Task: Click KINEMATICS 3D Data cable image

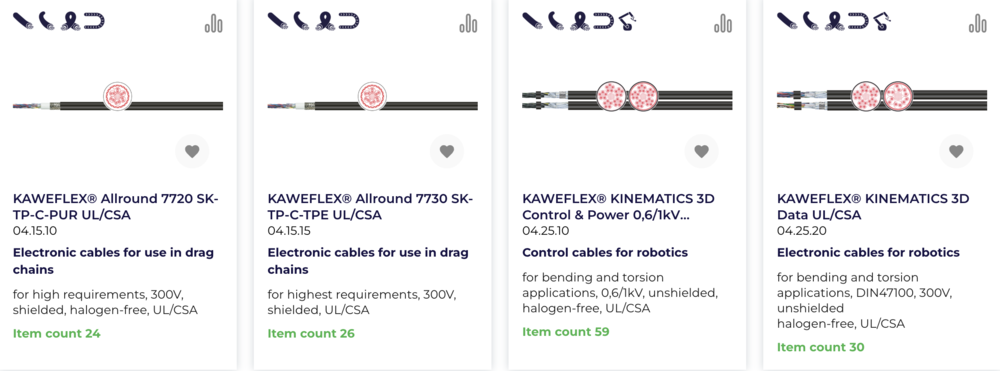Action: pos(882,96)
